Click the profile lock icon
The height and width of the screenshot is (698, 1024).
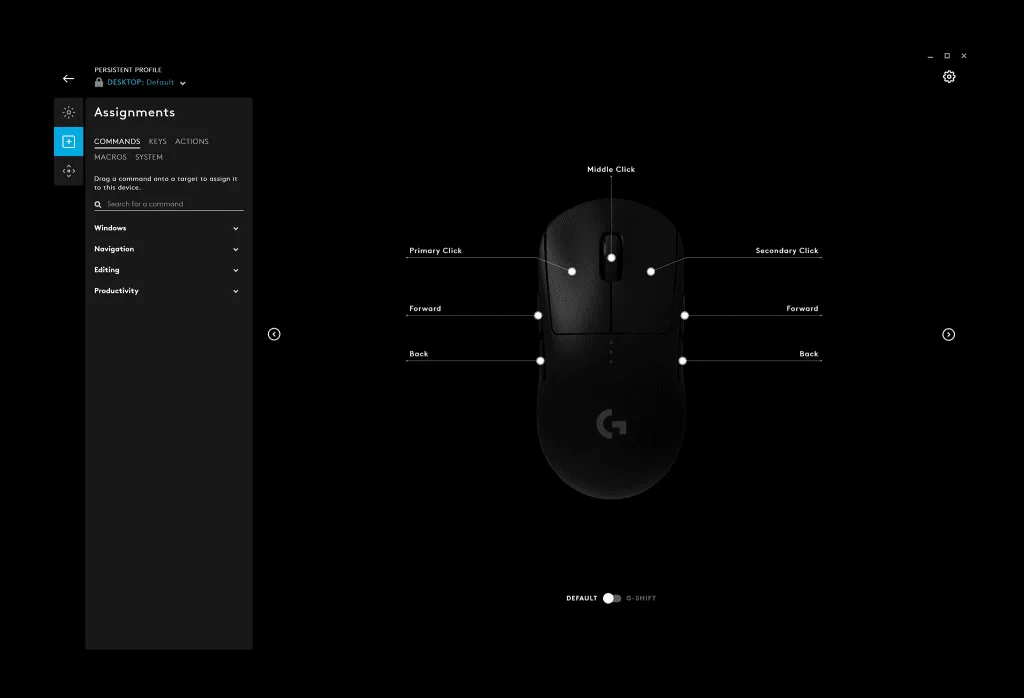pyautogui.click(x=99, y=83)
